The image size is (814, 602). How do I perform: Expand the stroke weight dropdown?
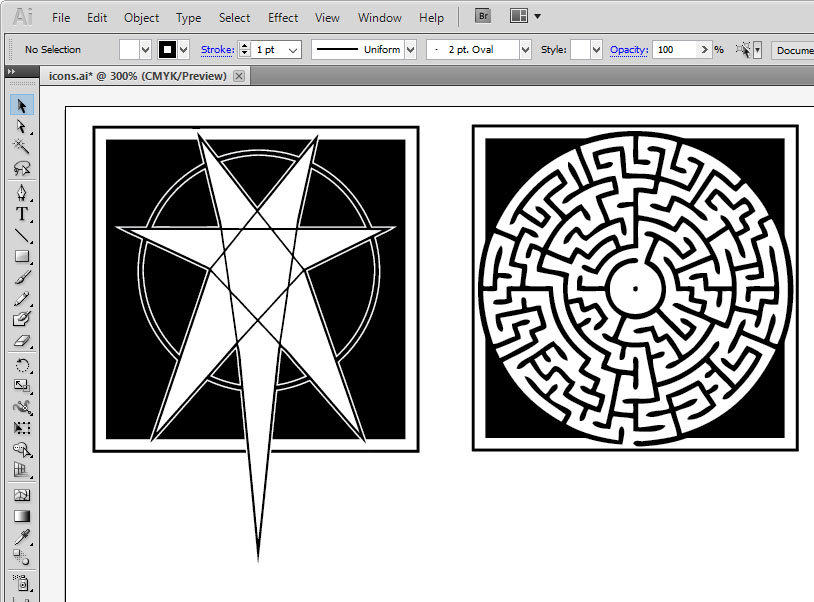(x=293, y=50)
